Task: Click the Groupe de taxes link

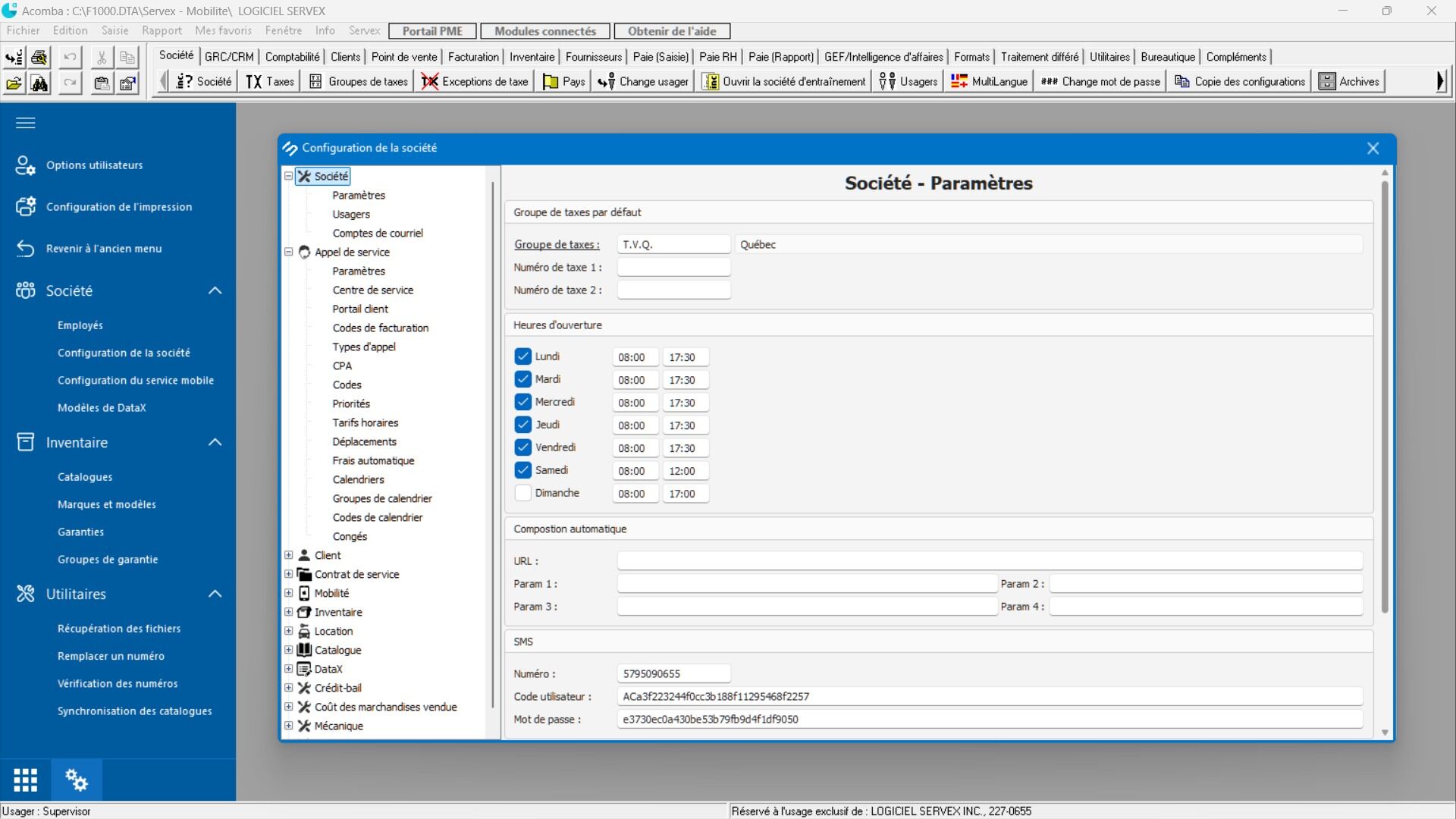Action: click(557, 244)
